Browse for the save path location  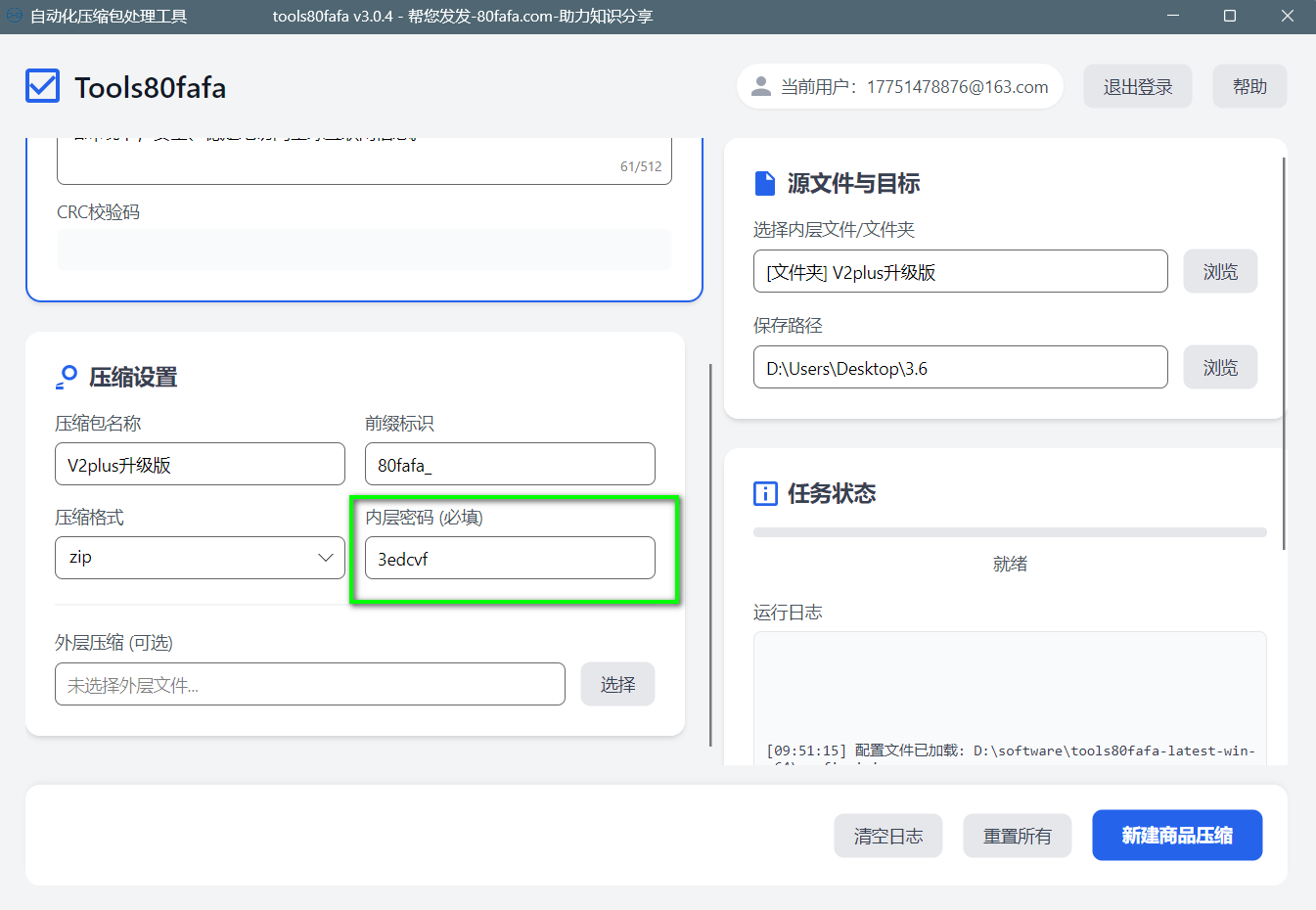[1219, 368]
